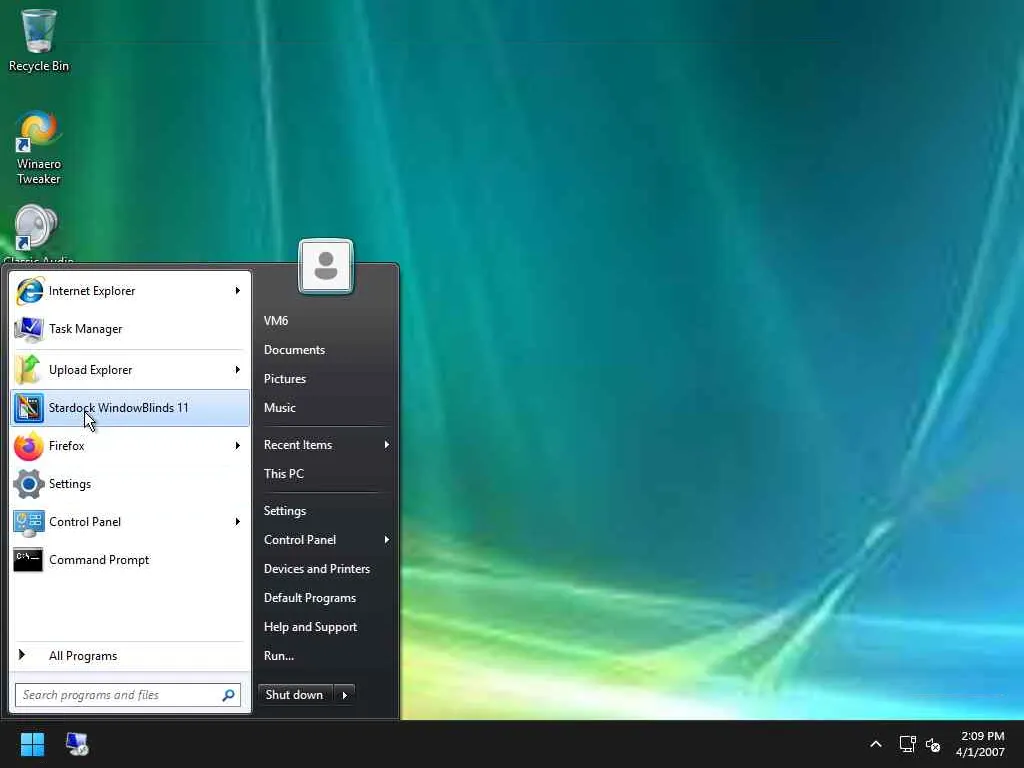Click the search magnifier icon

point(229,695)
